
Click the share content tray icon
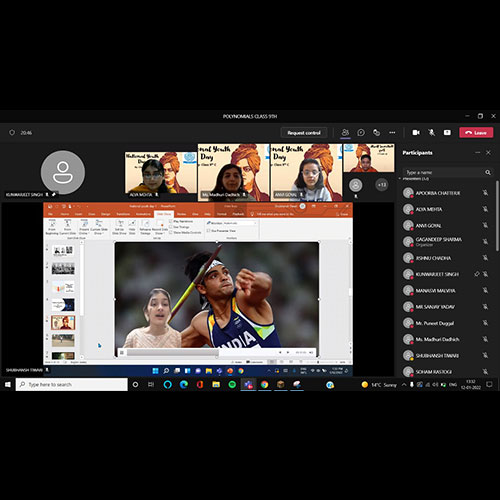tap(447, 133)
